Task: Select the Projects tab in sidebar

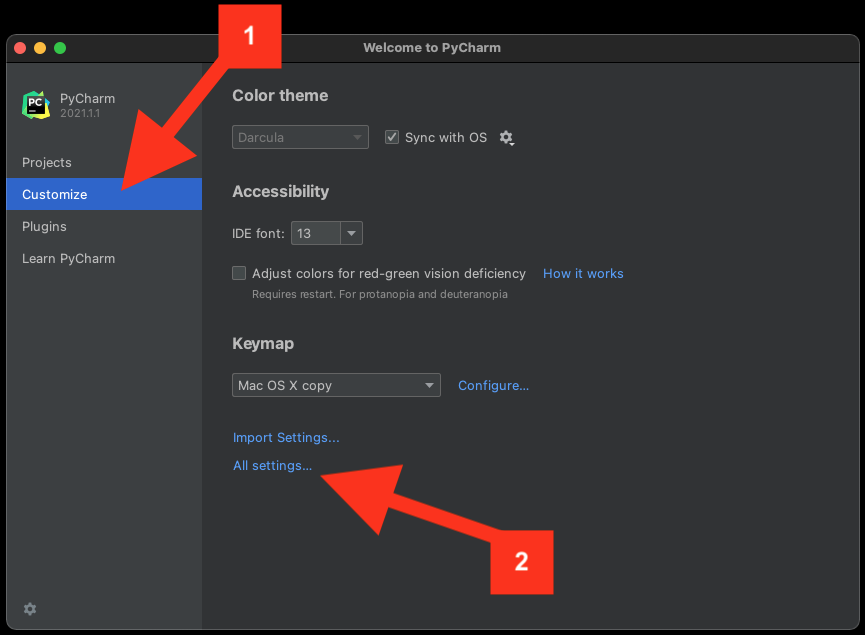Action: 47,162
